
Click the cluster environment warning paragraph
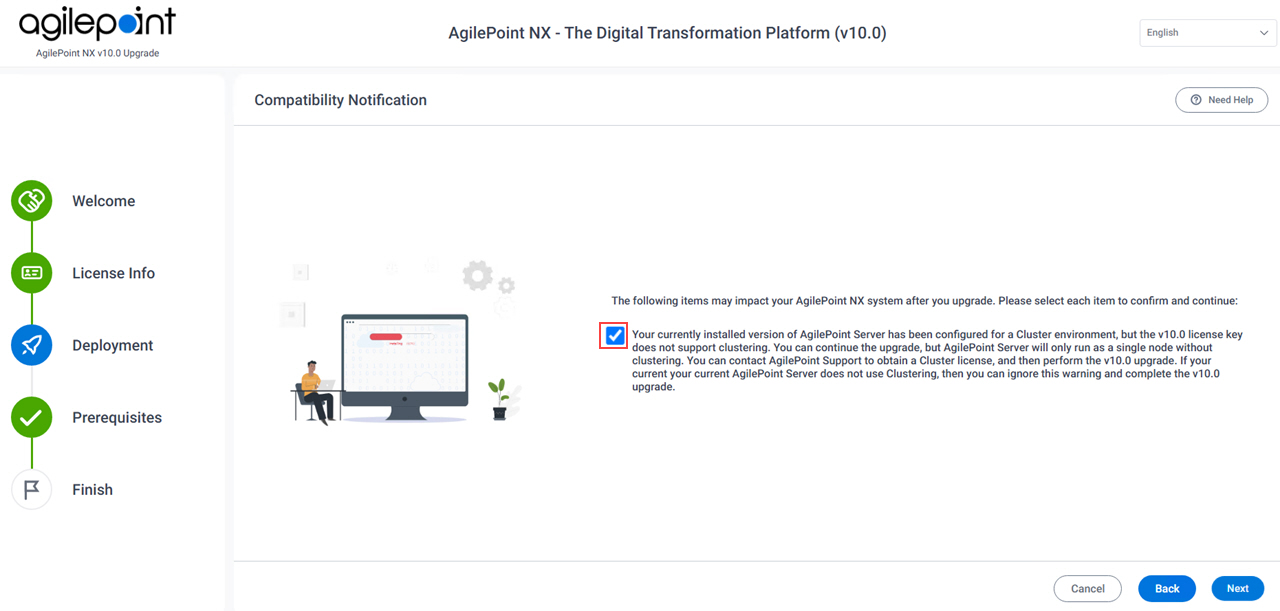pyautogui.click(x=937, y=361)
